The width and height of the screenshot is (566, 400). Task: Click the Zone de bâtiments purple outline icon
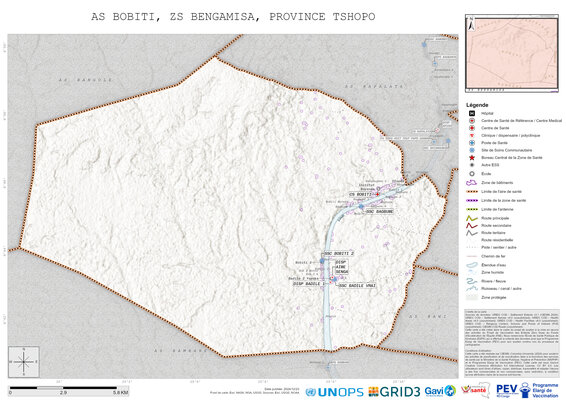point(471,183)
